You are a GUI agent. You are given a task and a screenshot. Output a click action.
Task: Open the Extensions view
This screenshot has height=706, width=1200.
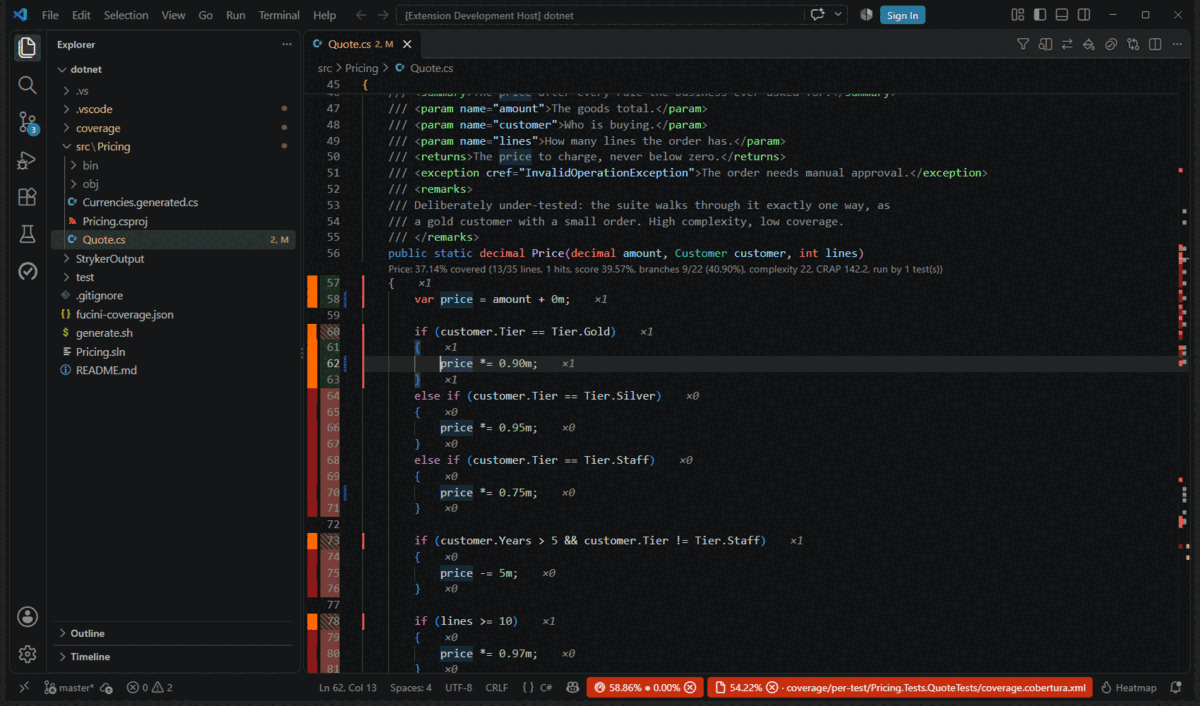pyautogui.click(x=27, y=197)
